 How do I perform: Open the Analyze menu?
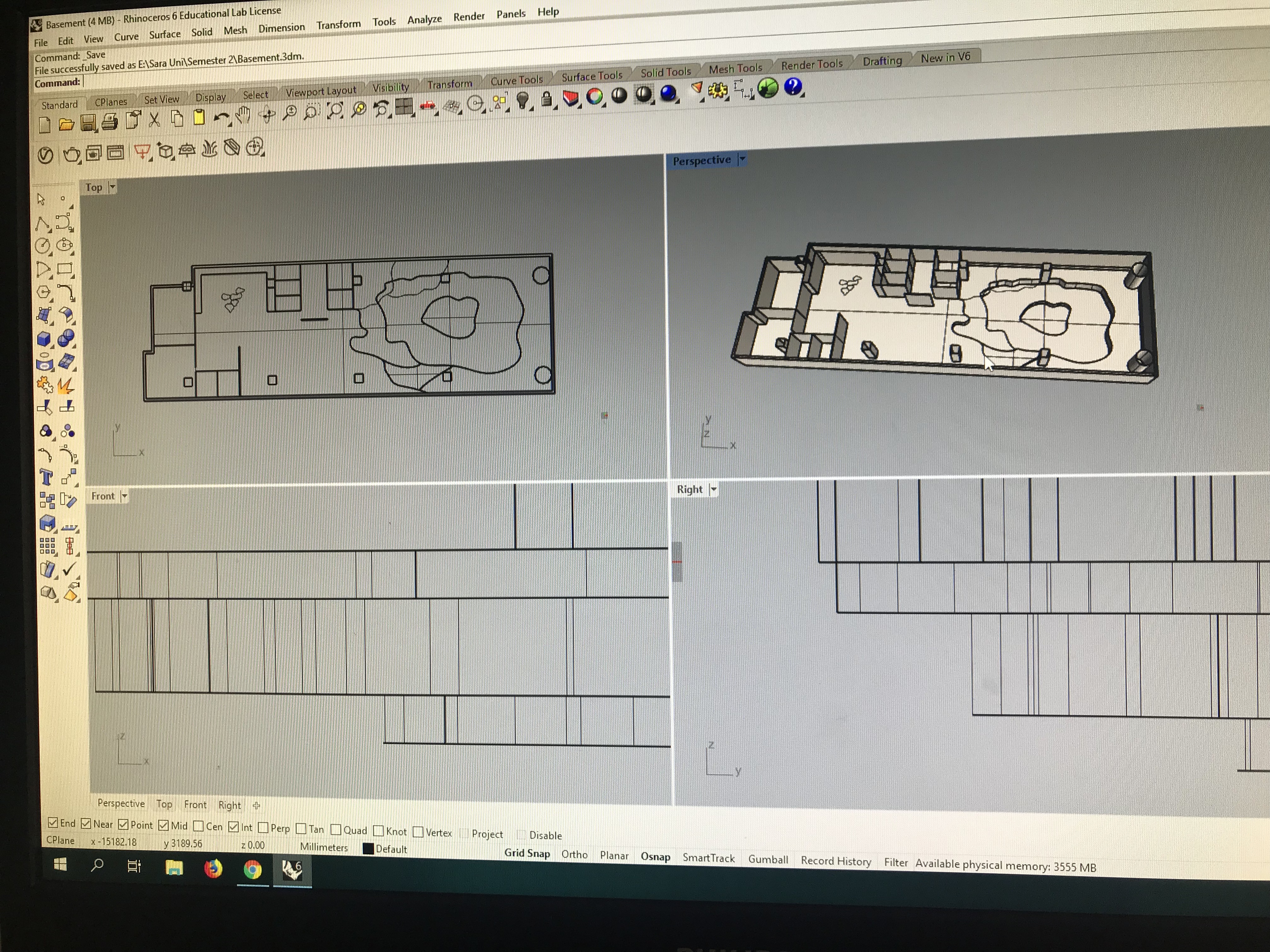(x=424, y=20)
